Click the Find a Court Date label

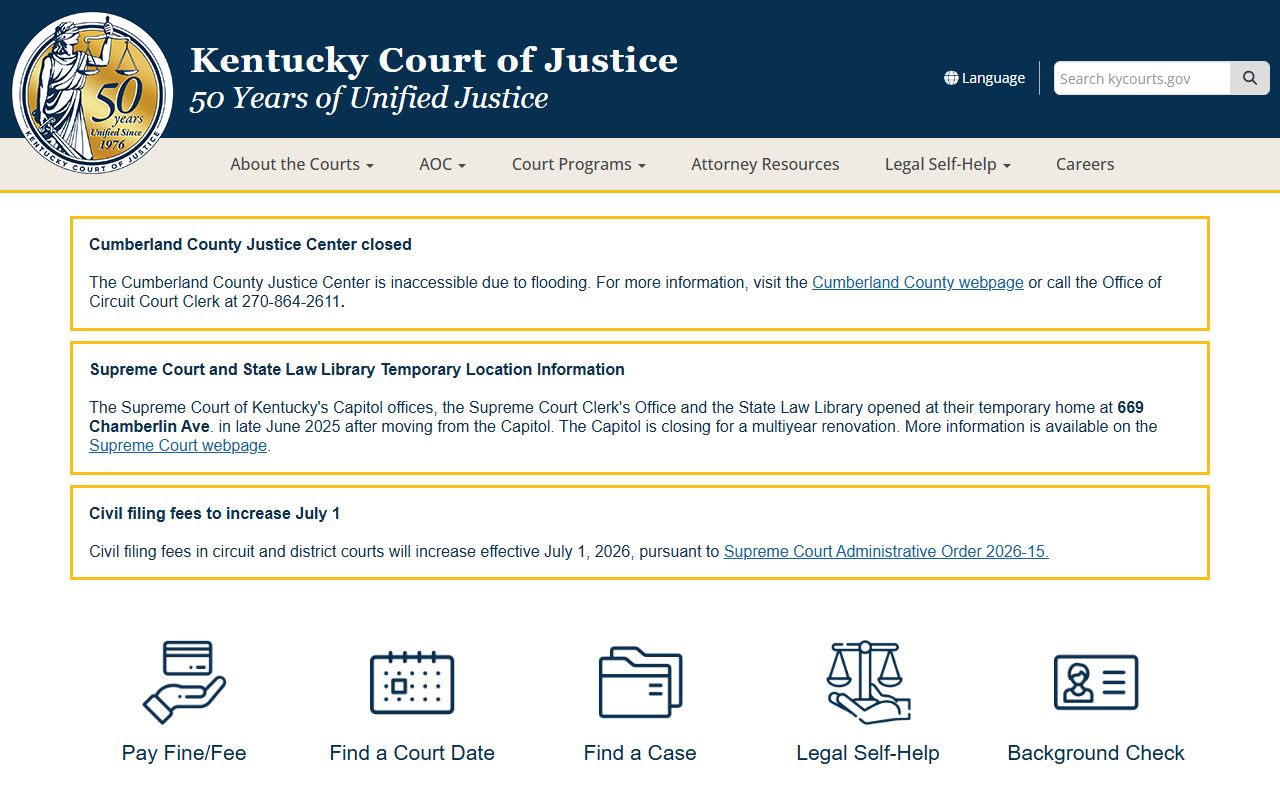[412, 753]
